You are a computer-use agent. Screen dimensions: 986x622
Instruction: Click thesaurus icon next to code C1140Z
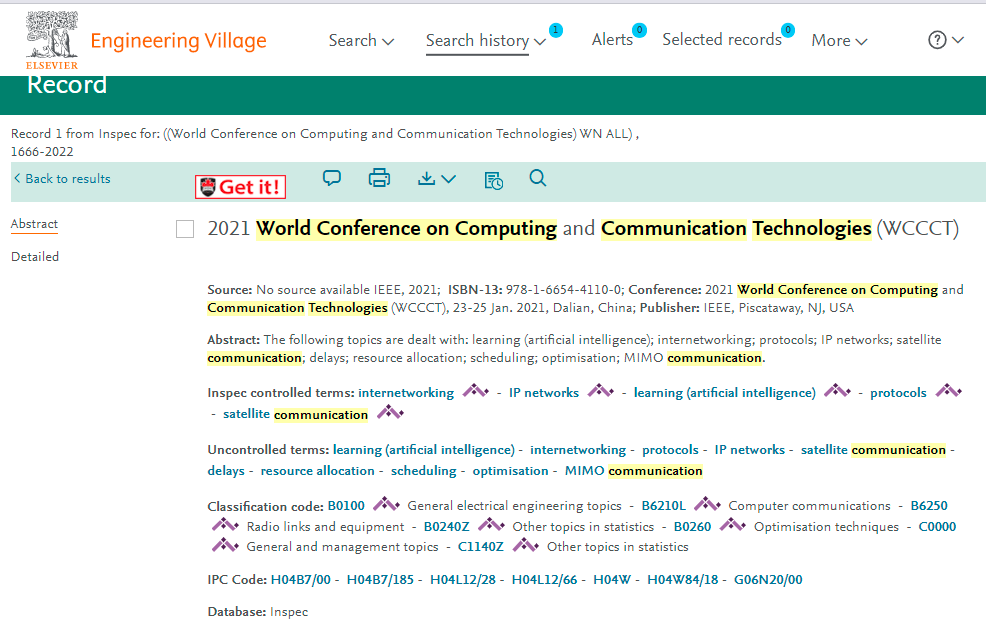(526, 545)
